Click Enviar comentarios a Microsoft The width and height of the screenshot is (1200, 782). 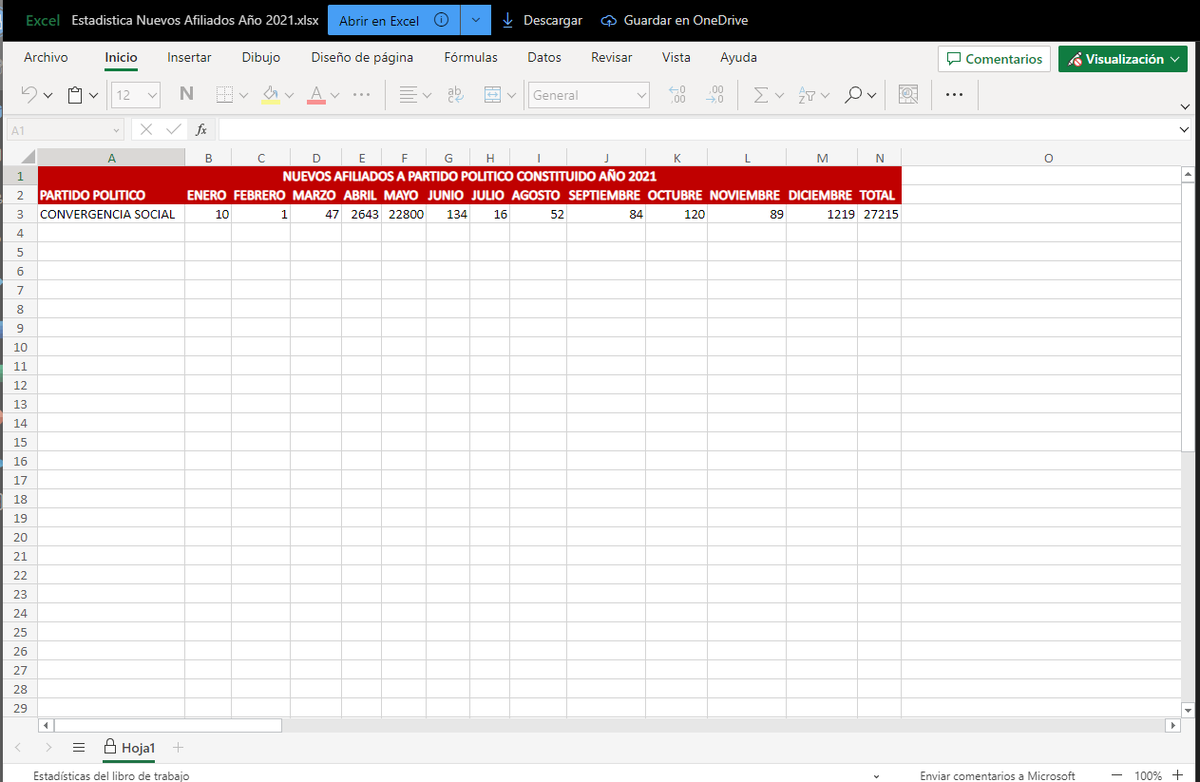coord(998,775)
